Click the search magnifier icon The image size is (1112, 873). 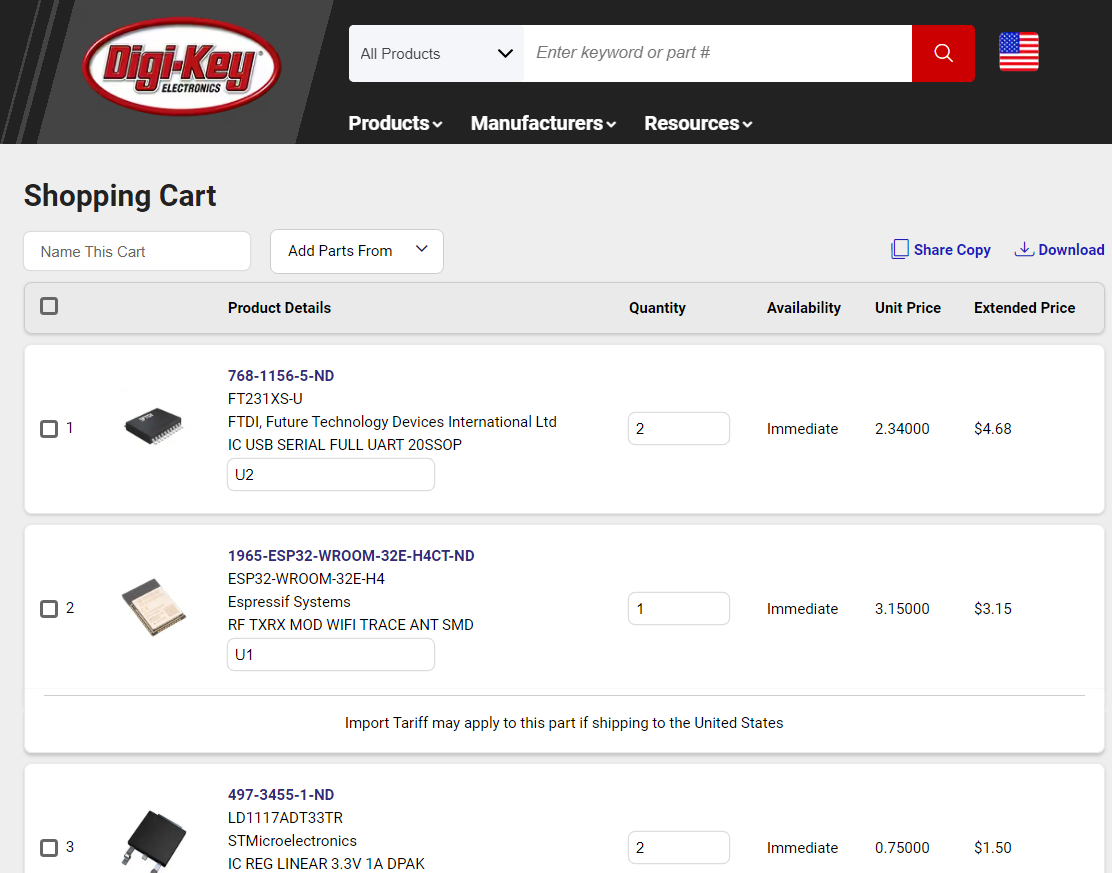(x=942, y=52)
